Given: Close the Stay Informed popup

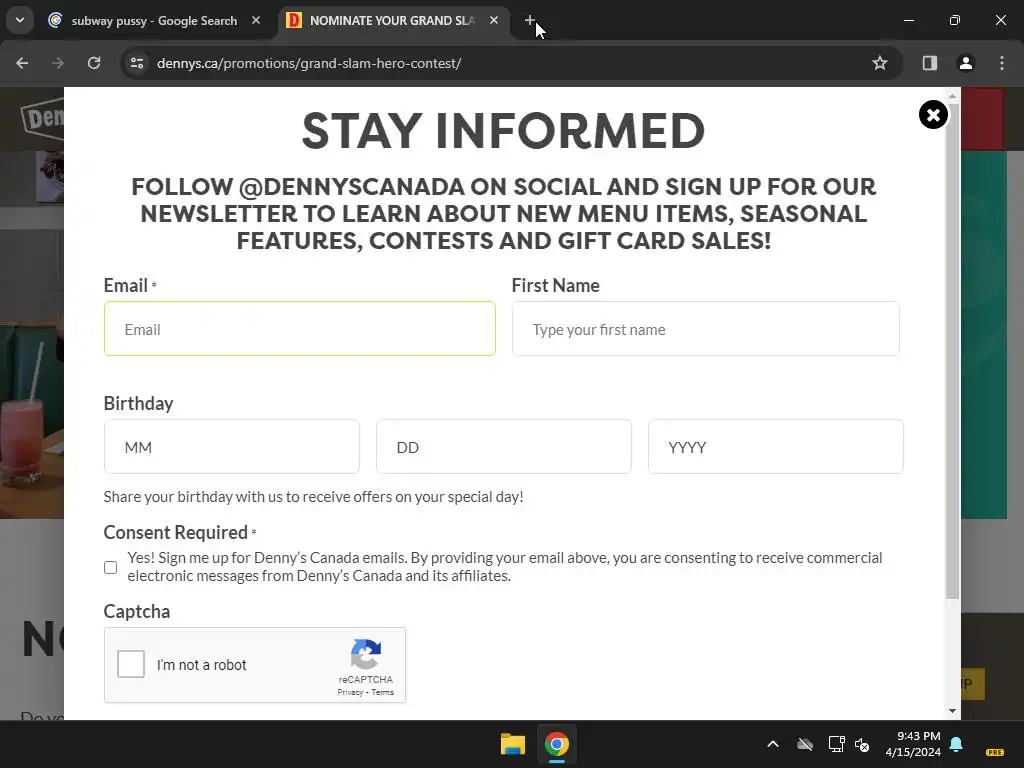Looking at the screenshot, I should 933,115.
